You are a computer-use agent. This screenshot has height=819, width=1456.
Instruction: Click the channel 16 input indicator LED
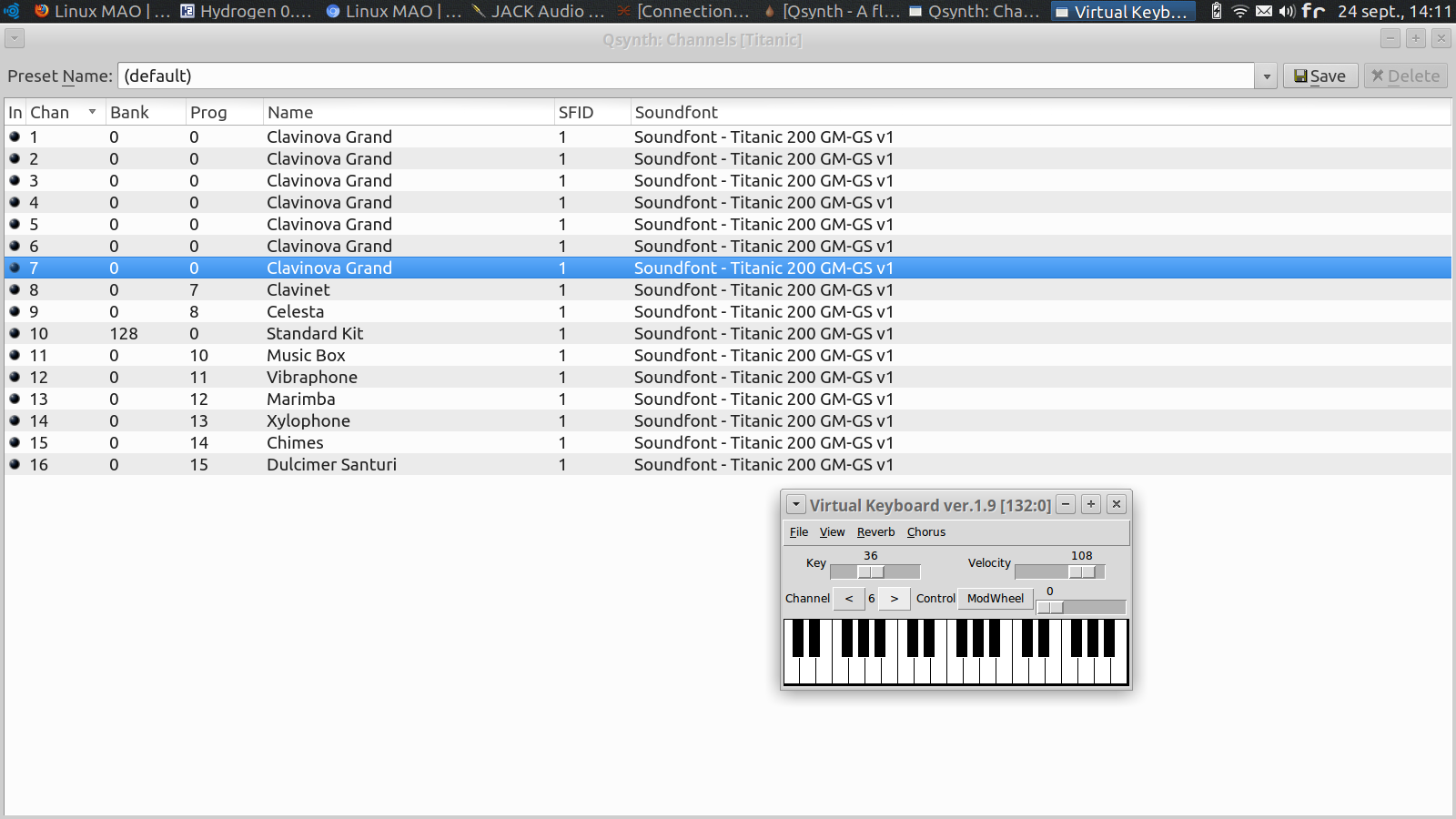(15, 464)
